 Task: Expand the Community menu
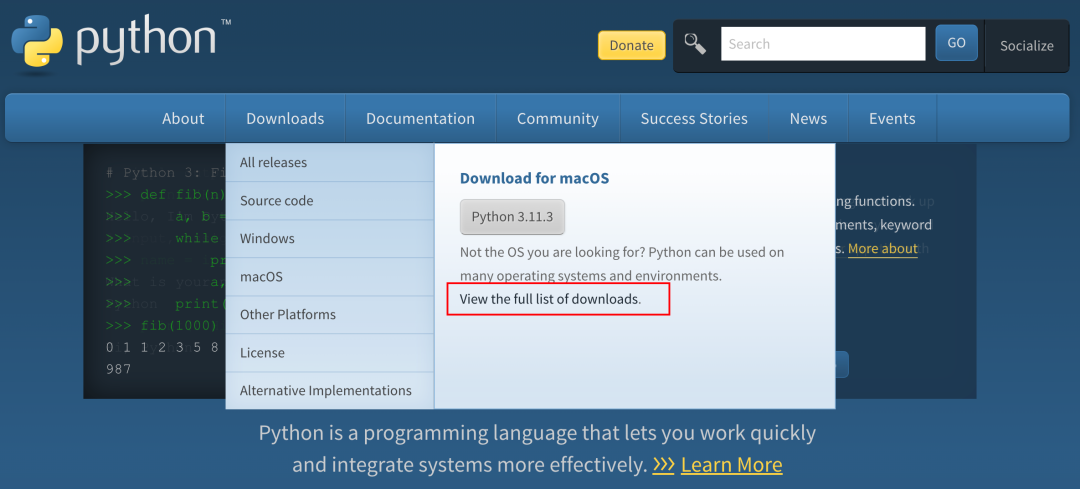tap(557, 118)
